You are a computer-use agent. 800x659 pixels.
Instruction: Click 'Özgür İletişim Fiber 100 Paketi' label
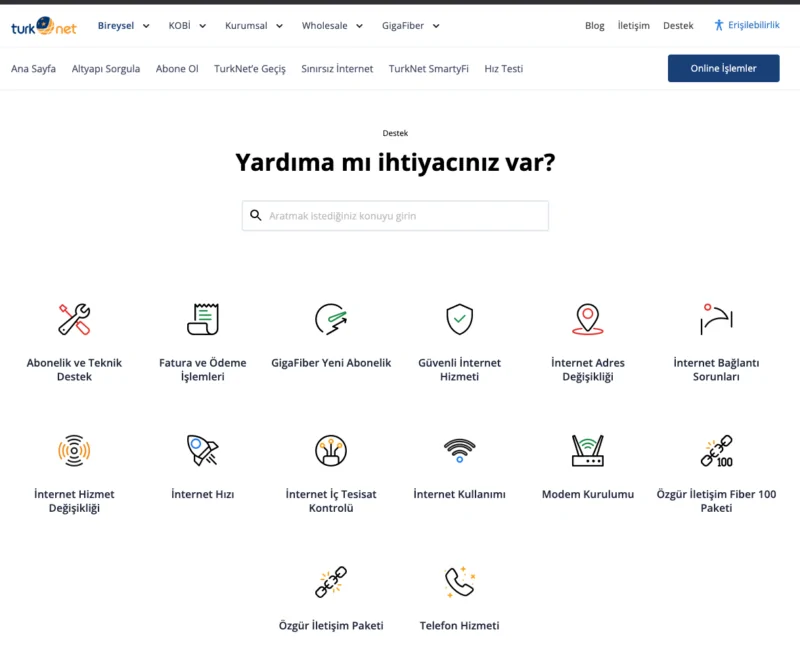716,501
